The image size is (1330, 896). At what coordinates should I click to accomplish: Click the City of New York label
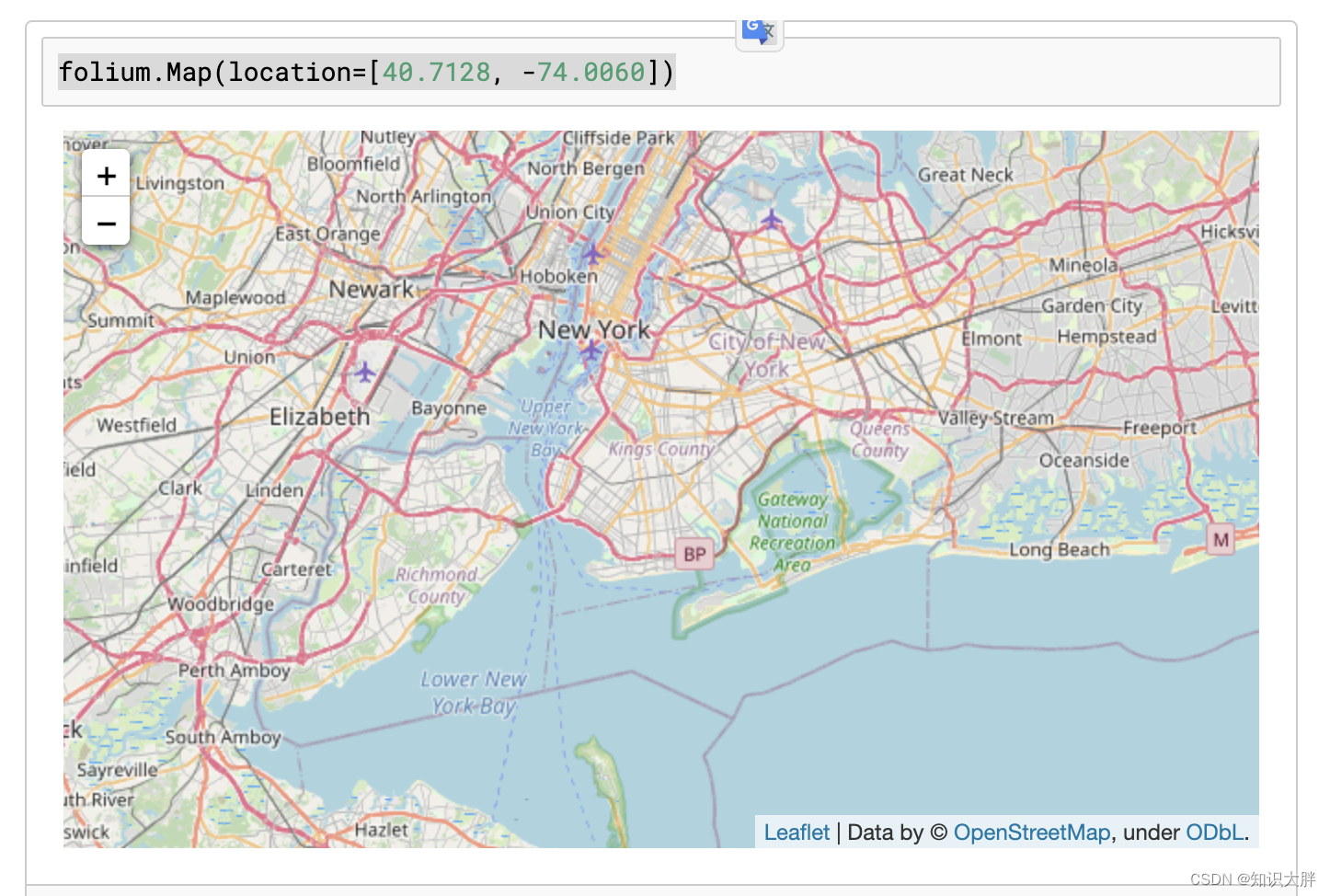tap(767, 355)
